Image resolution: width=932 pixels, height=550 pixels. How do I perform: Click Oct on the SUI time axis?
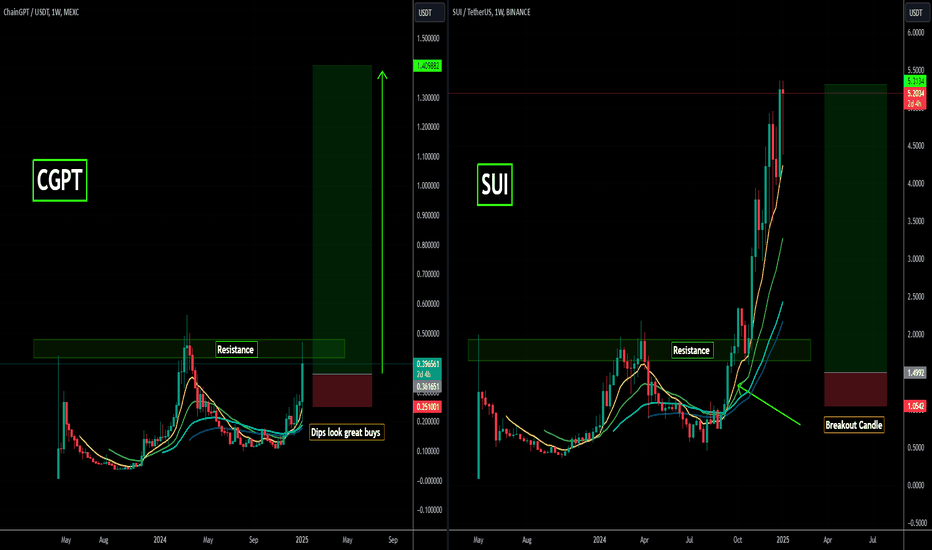pos(737,540)
